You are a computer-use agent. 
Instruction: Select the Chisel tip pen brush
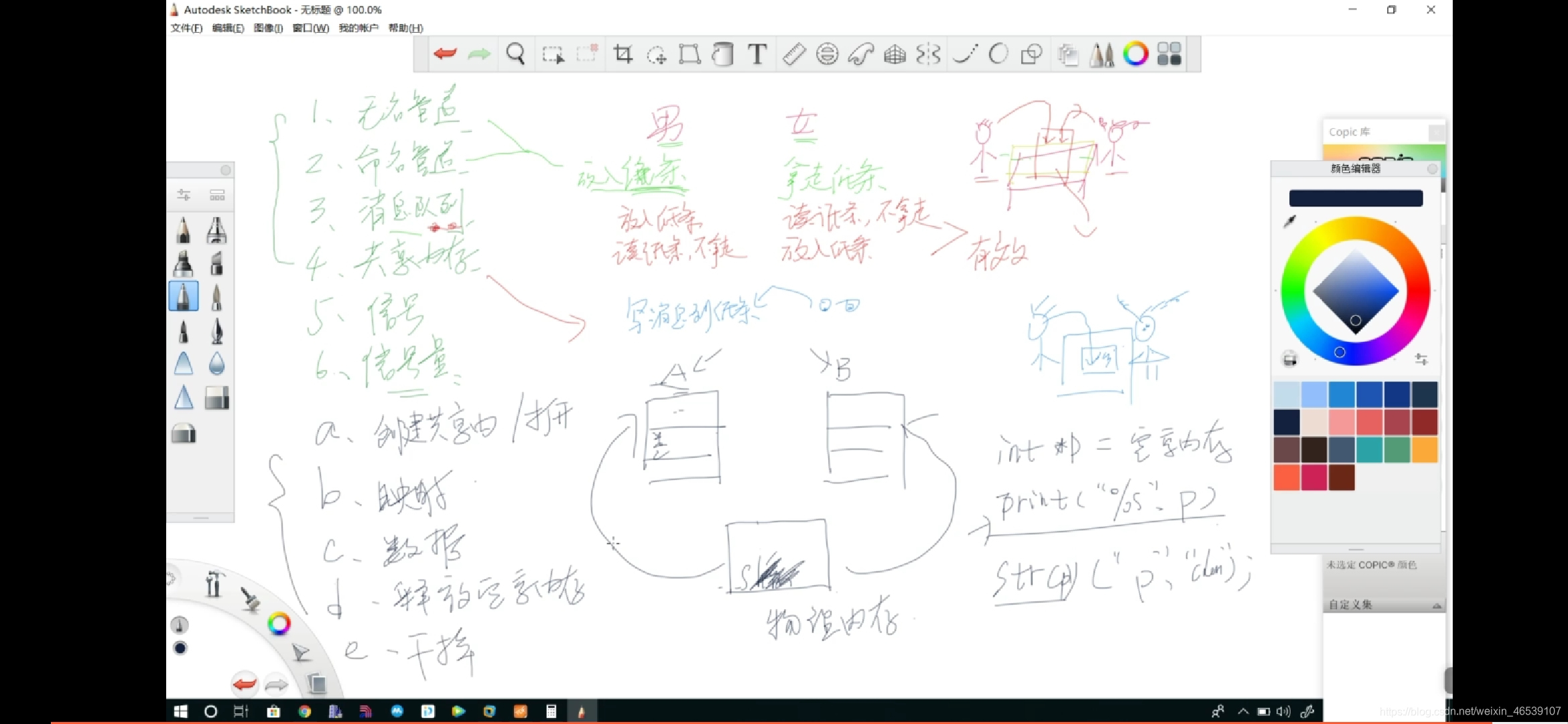point(216,263)
